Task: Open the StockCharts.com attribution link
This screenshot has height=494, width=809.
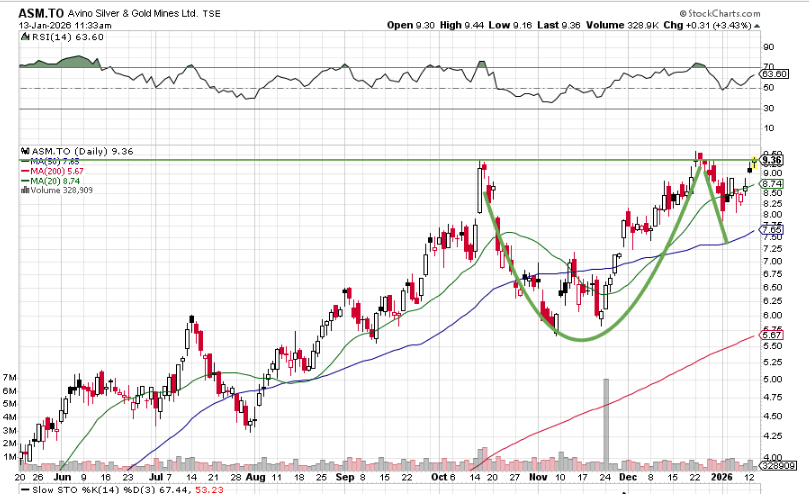Action: [x=720, y=13]
